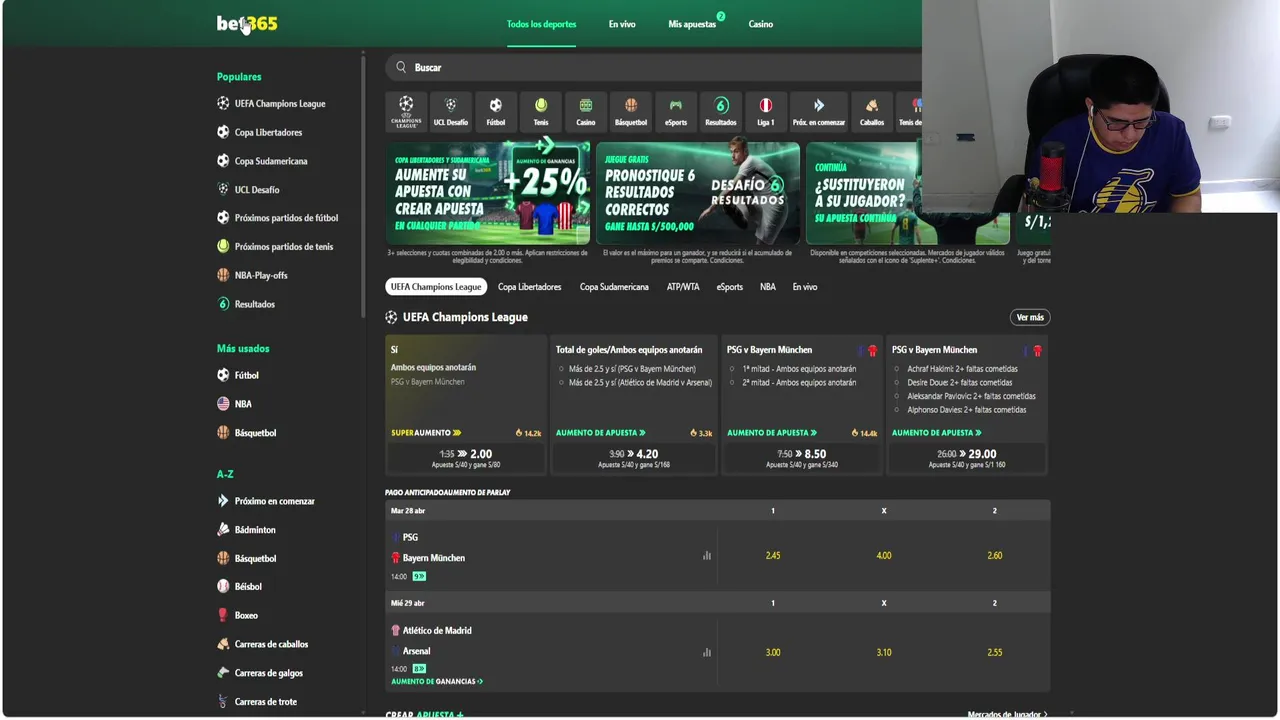Open Béisbol in A-Z list
1280x720 pixels.
[x=239, y=587]
